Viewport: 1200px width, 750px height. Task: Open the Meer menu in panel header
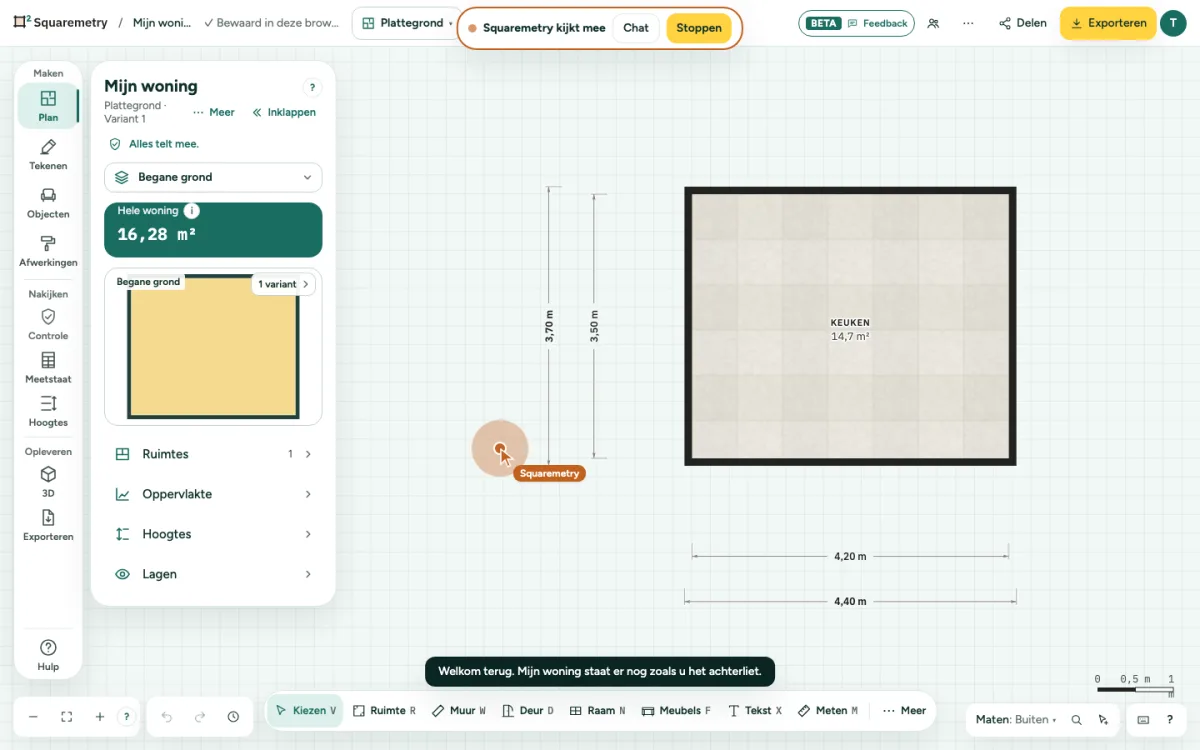(x=213, y=112)
